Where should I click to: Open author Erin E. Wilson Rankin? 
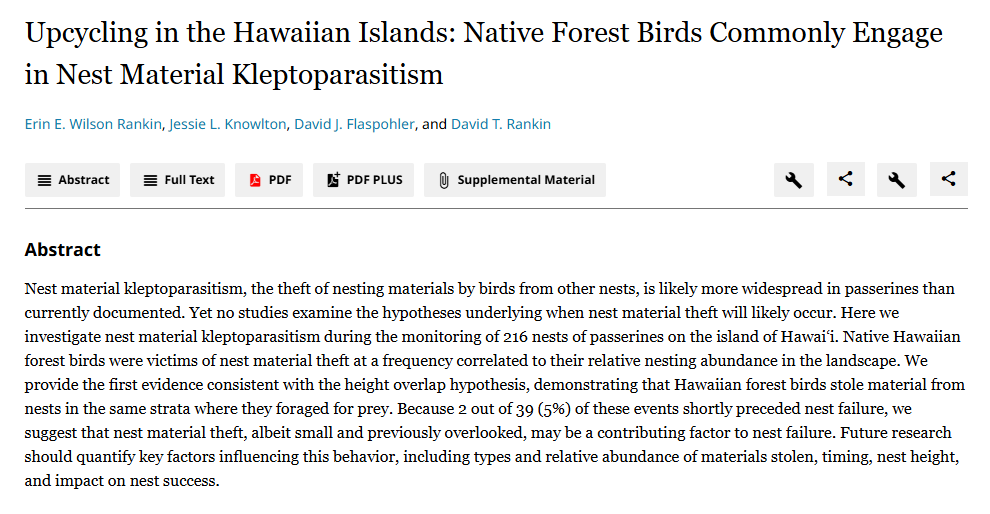(92, 125)
